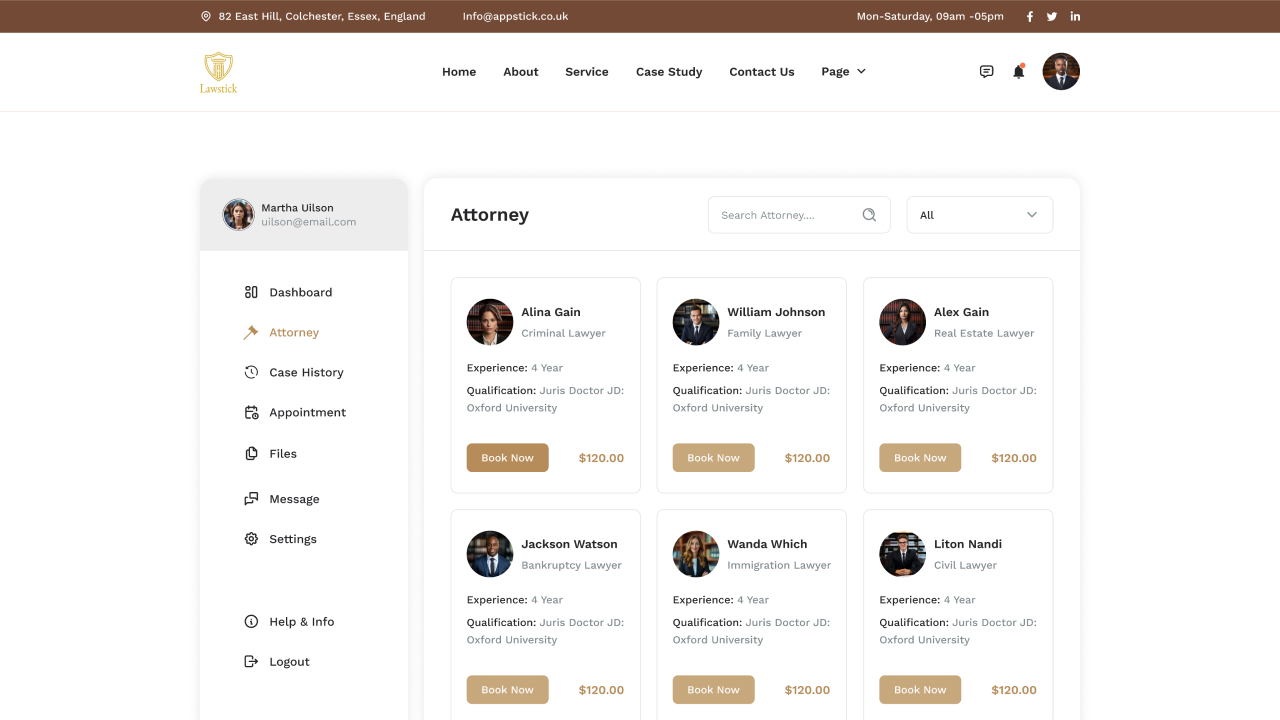Book Now for Alina Gain
The height and width of the screenshot is (720, 1280).
click(x=507, y=457)
